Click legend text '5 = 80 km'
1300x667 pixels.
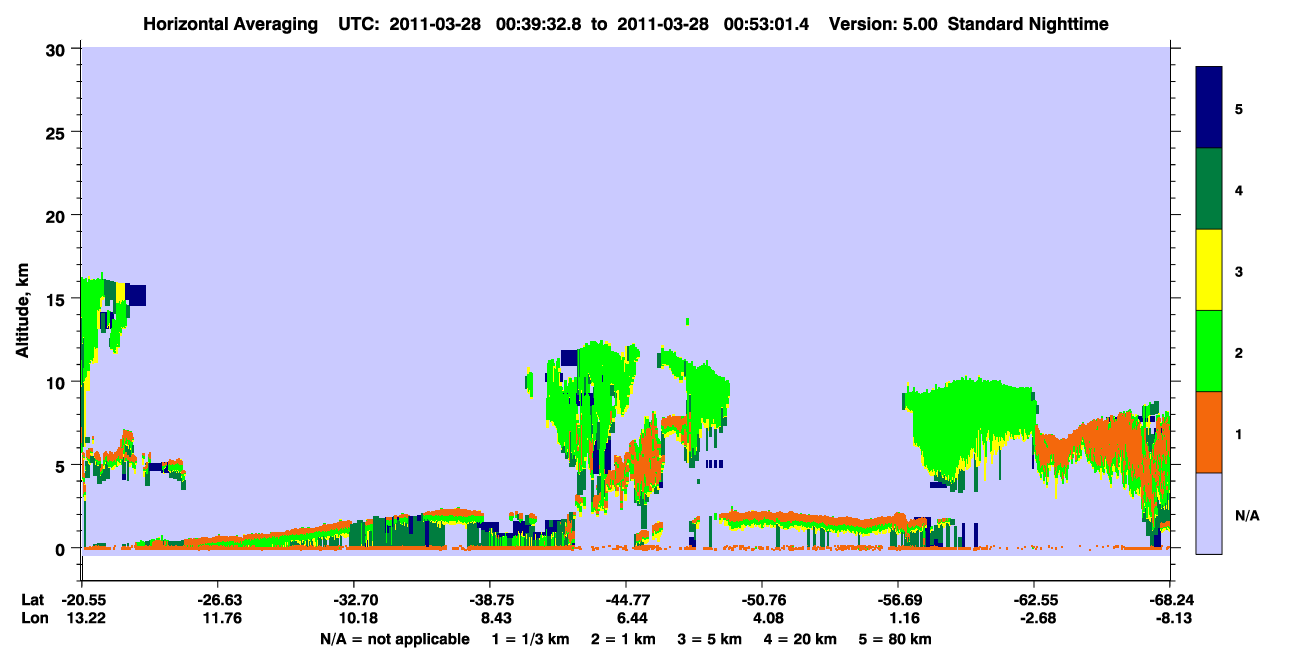point(895,639)
